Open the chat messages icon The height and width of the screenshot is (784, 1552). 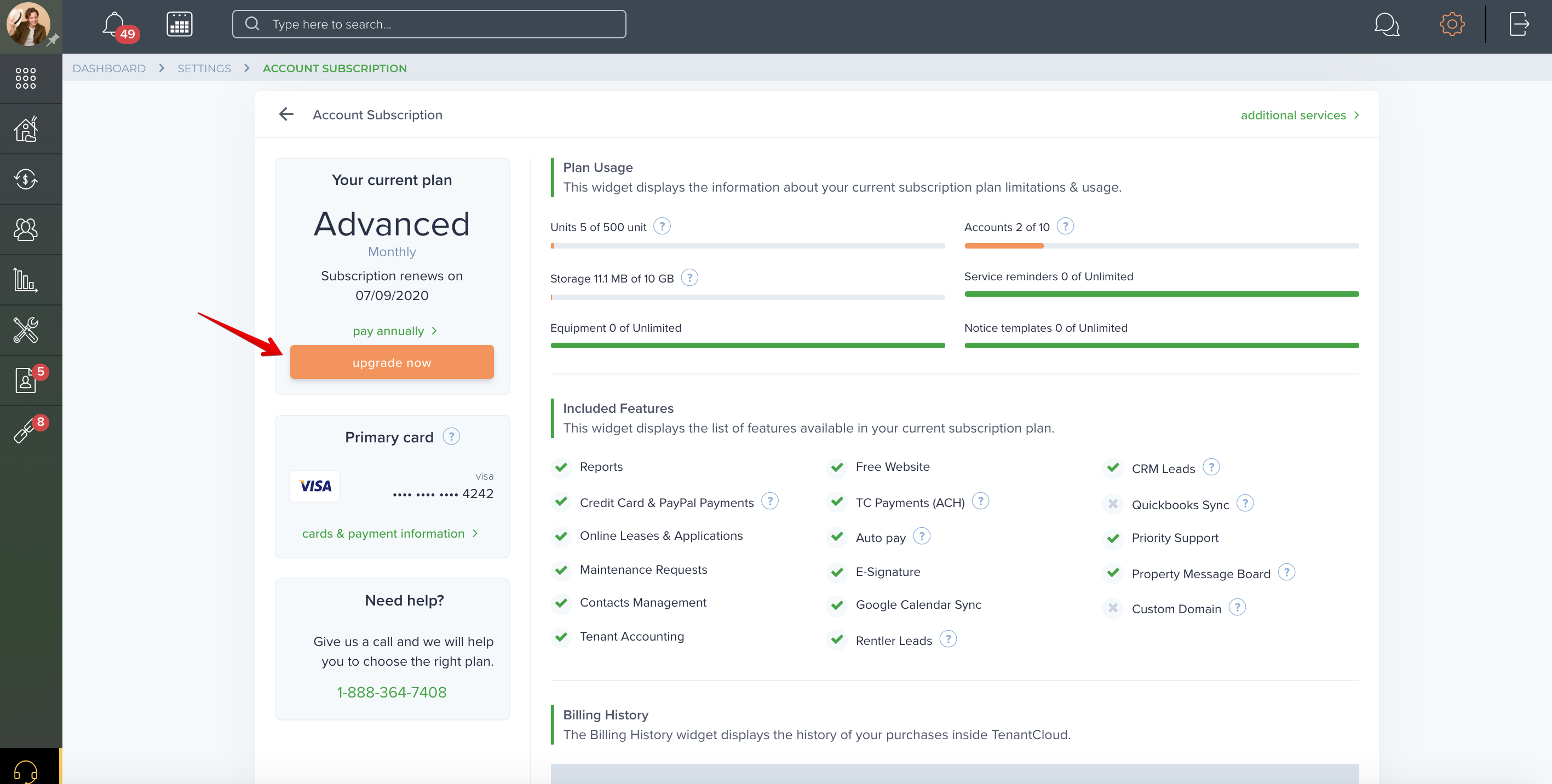pyautogui.click(x=1386, y=25)
